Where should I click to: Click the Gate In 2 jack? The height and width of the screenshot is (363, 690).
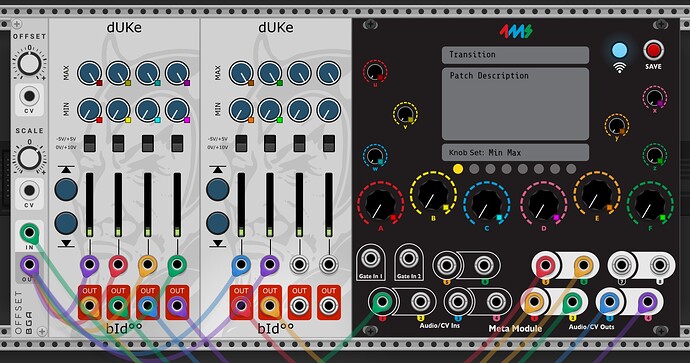[409, 258]
